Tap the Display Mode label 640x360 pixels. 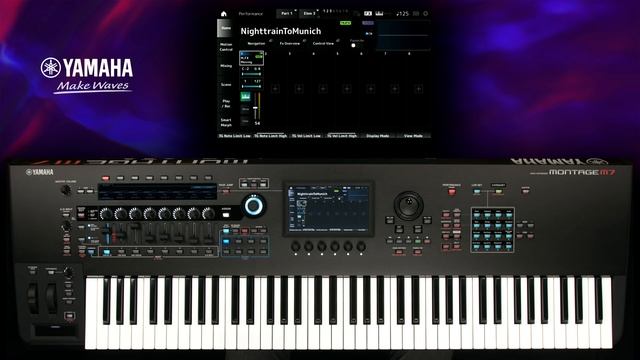[x=378, y=136]
